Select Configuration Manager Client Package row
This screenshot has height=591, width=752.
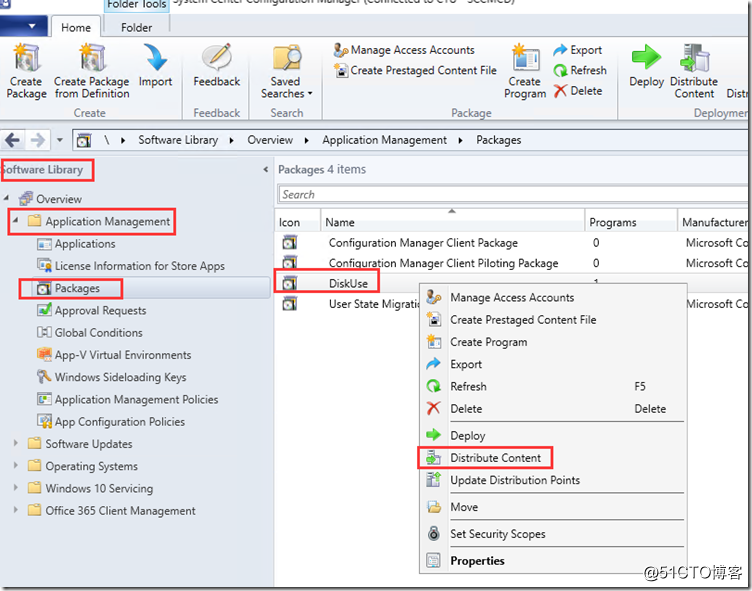pyautogui.click(x=511, y=243)
